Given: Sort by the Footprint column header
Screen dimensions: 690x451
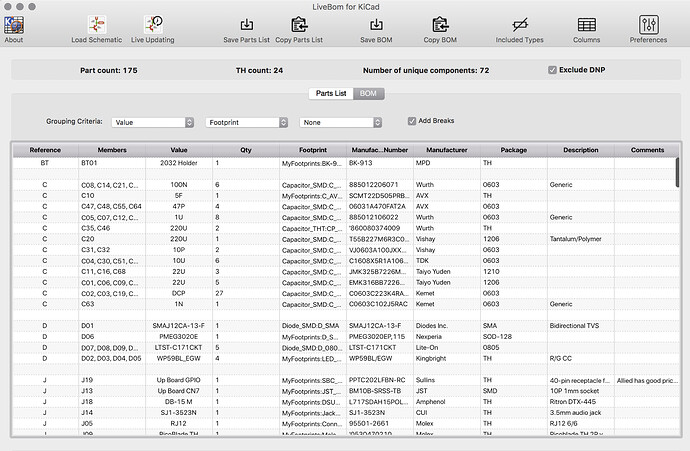Looking at the screenshot, I should pyautogui.click(x=313, y=150).
